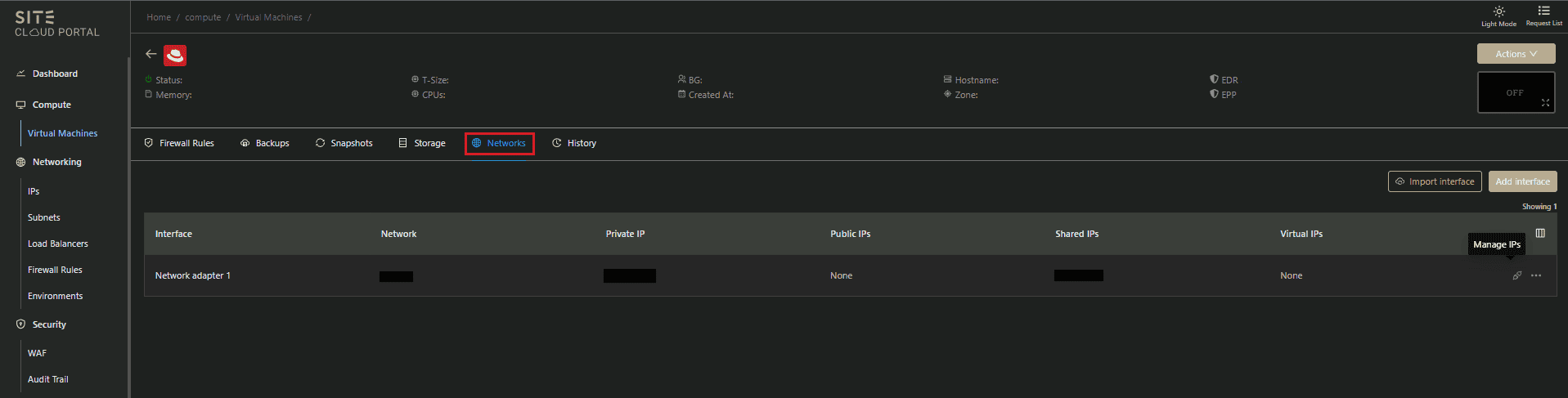The width and height of the screenshot is (1568, 398).
Task: Click the back arrow icon
Action: click(x=151, y=54)
